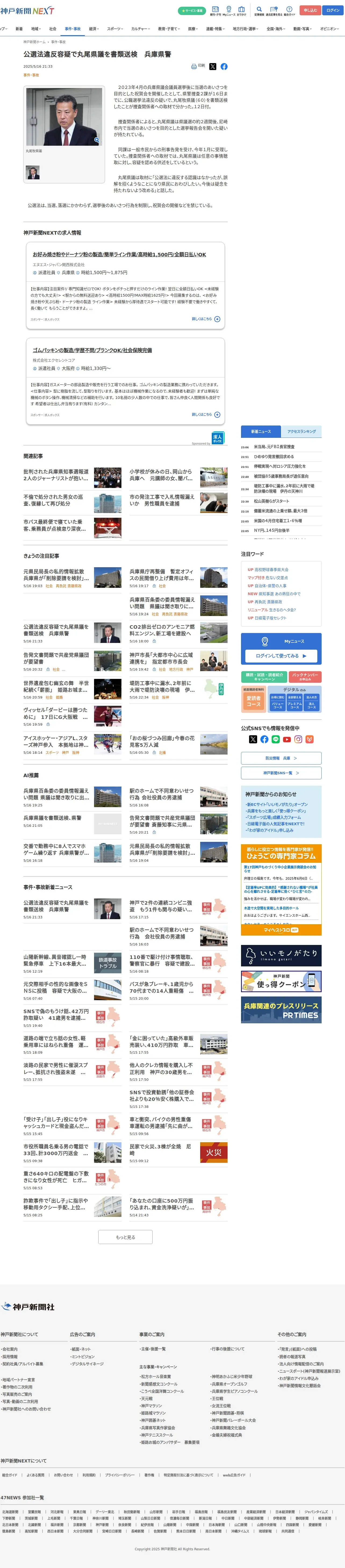This screenshot has width=345, height=1568.
Task: Open Kobe Shimbun YouTube channel icon
Action: pyautogui.click(x=287, y=739)
